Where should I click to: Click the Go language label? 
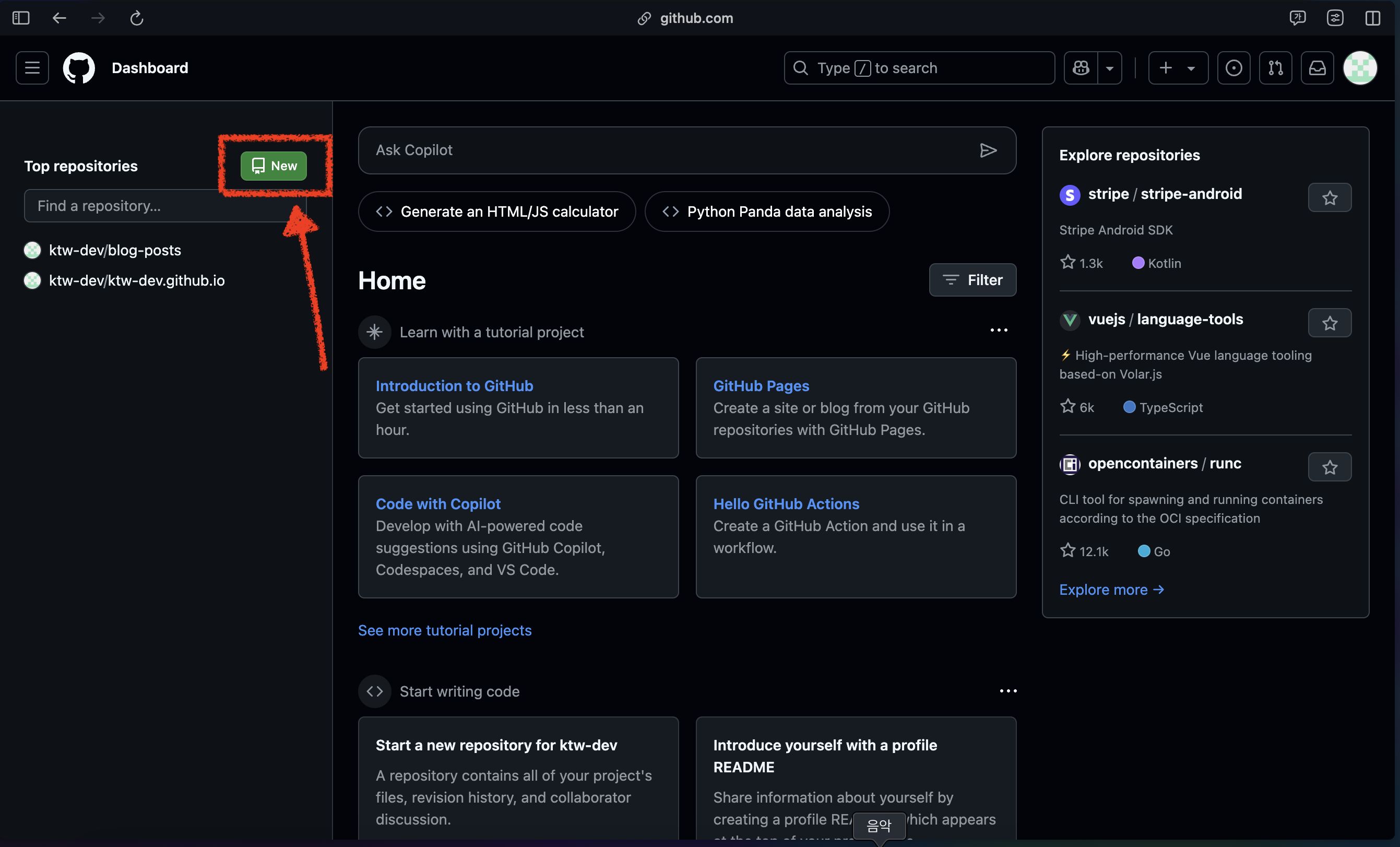(x=1154, y=551)
